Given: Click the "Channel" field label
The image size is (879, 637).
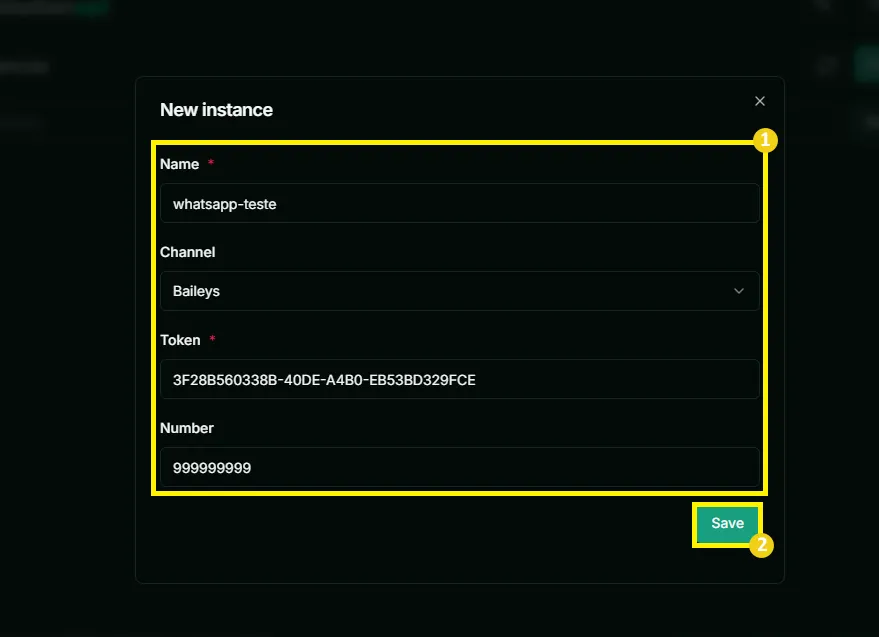Looking at the screenshot, I should pyautogui.click(x=188, y=252).
